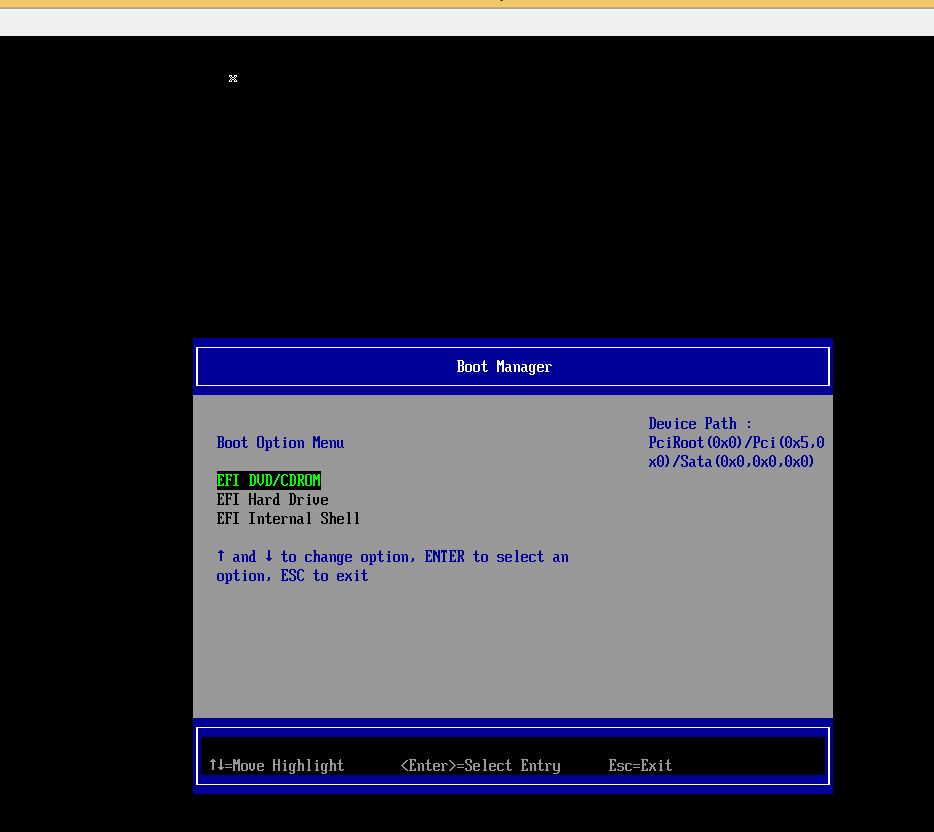The width and height of the screenshot is (934, 832).
Task: Select the EFI DVD/CDROM boot option
Action: click(269, 480)
